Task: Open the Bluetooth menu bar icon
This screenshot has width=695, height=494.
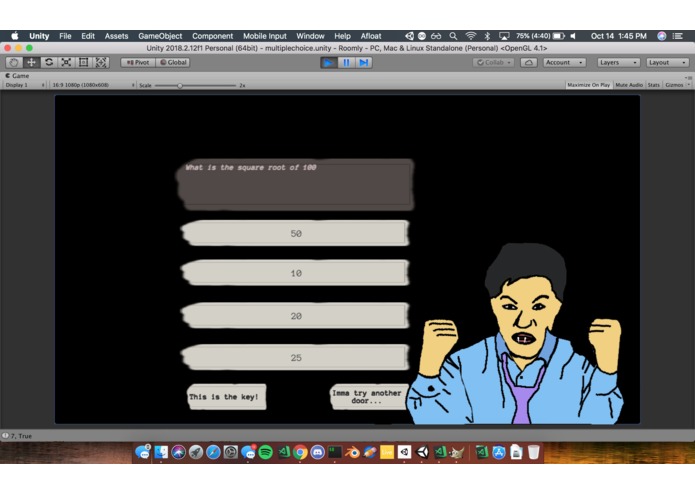Action: (487, 36)
